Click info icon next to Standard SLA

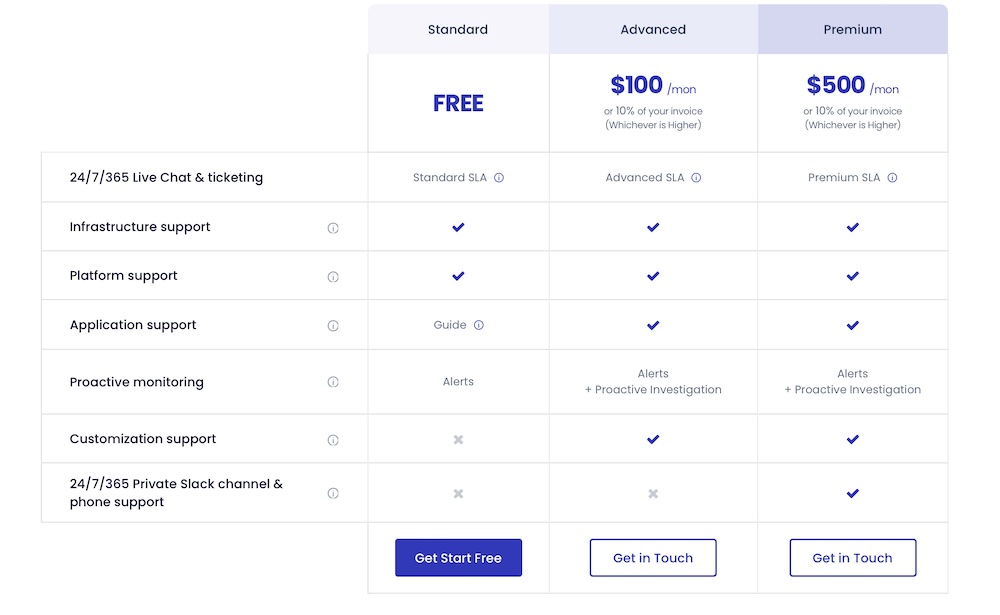pyautogui.click(x=499, y=178)
